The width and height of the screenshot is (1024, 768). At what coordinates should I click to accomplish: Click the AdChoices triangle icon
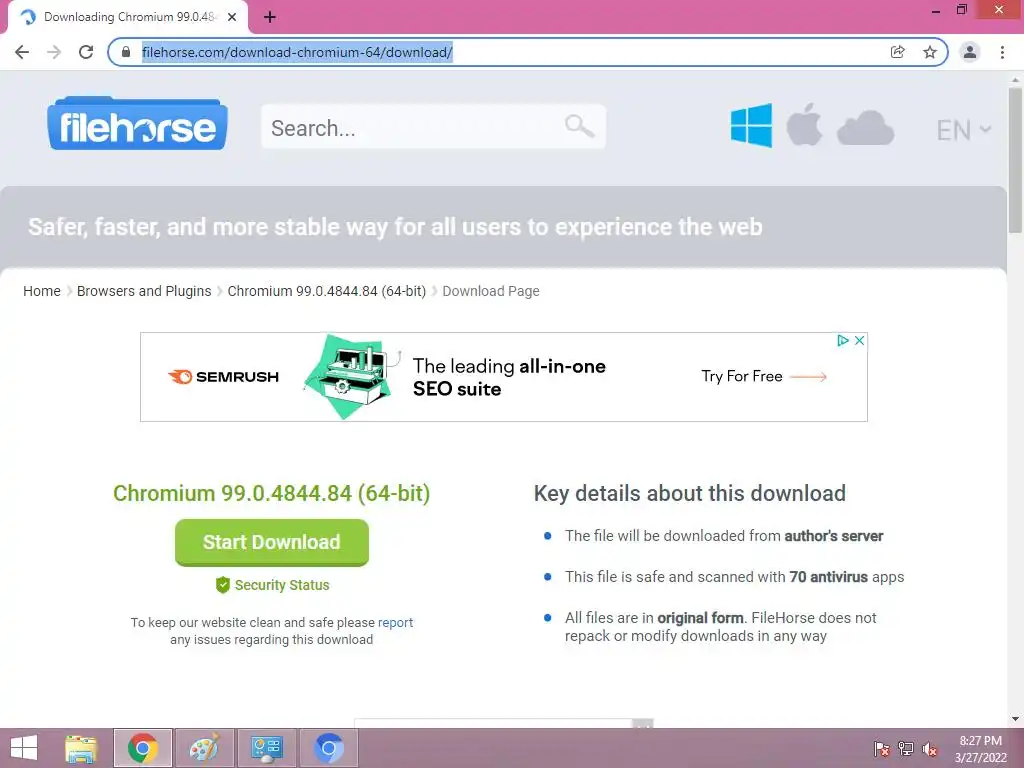pos(842,340)
